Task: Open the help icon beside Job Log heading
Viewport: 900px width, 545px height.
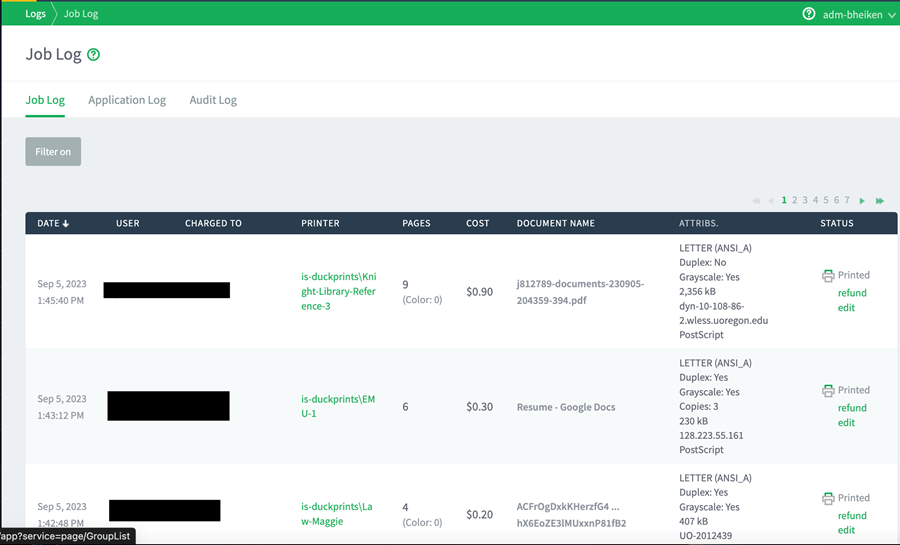Action: [x=93, y=54]
